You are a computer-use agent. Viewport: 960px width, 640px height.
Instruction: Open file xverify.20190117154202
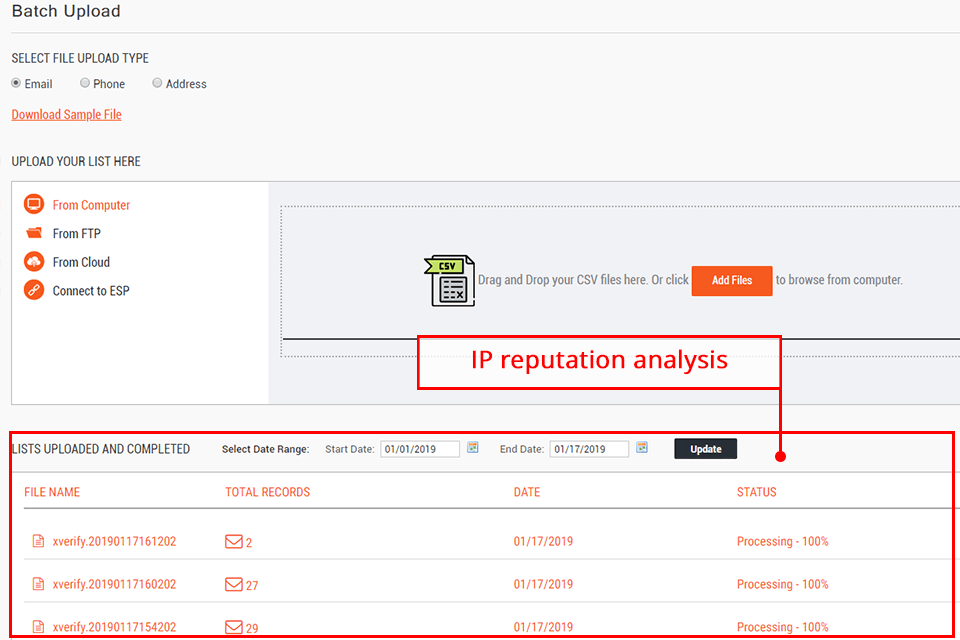click(x=114, y=627)
